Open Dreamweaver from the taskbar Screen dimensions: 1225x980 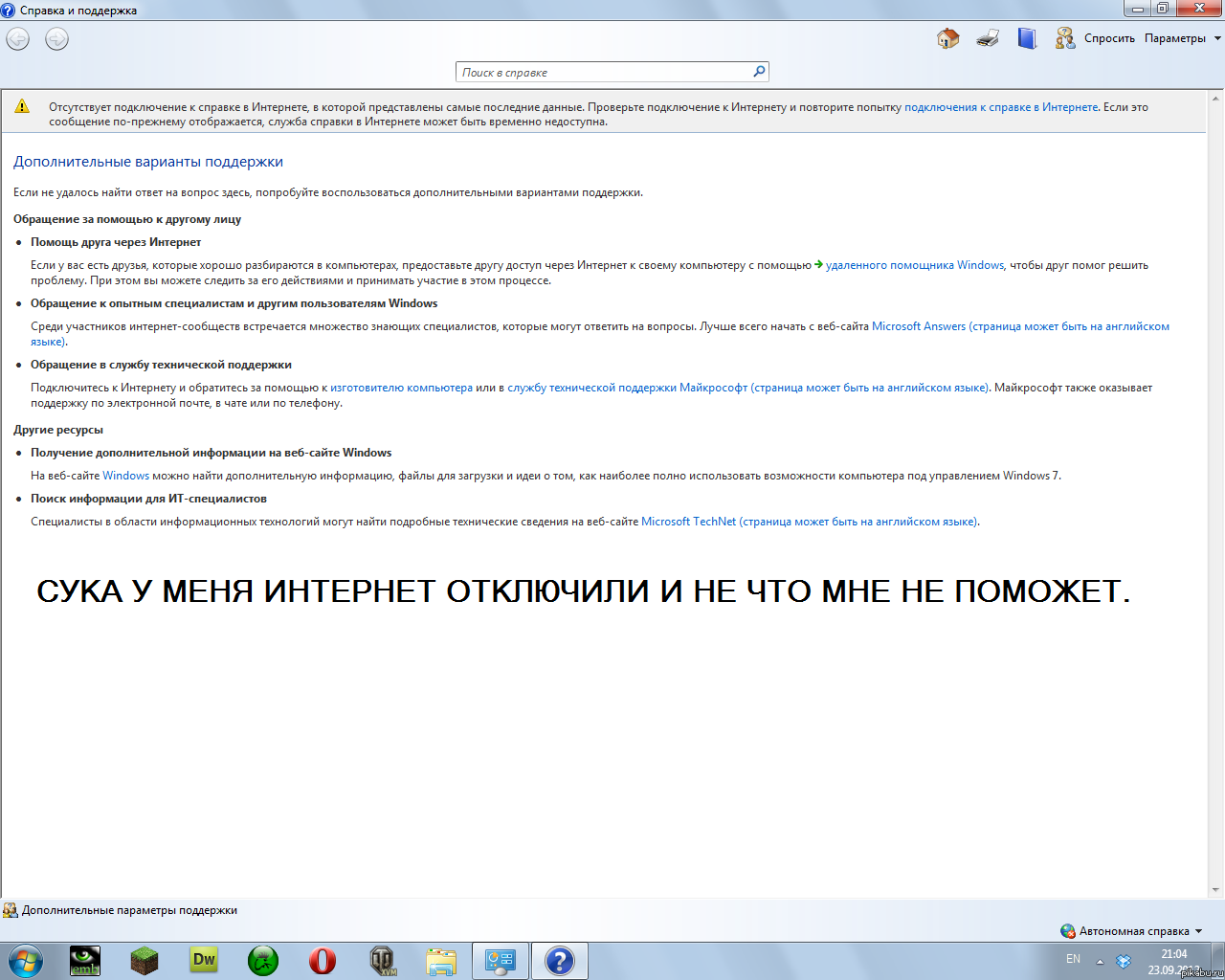(x=204, y=960)
